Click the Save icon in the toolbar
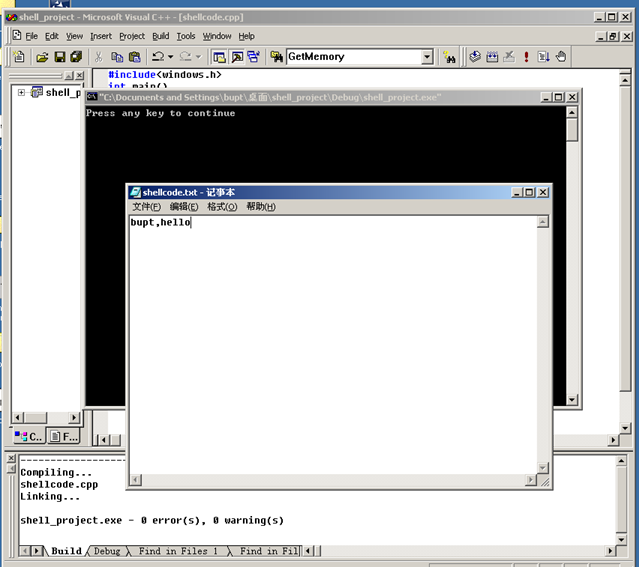 (59, 57)
